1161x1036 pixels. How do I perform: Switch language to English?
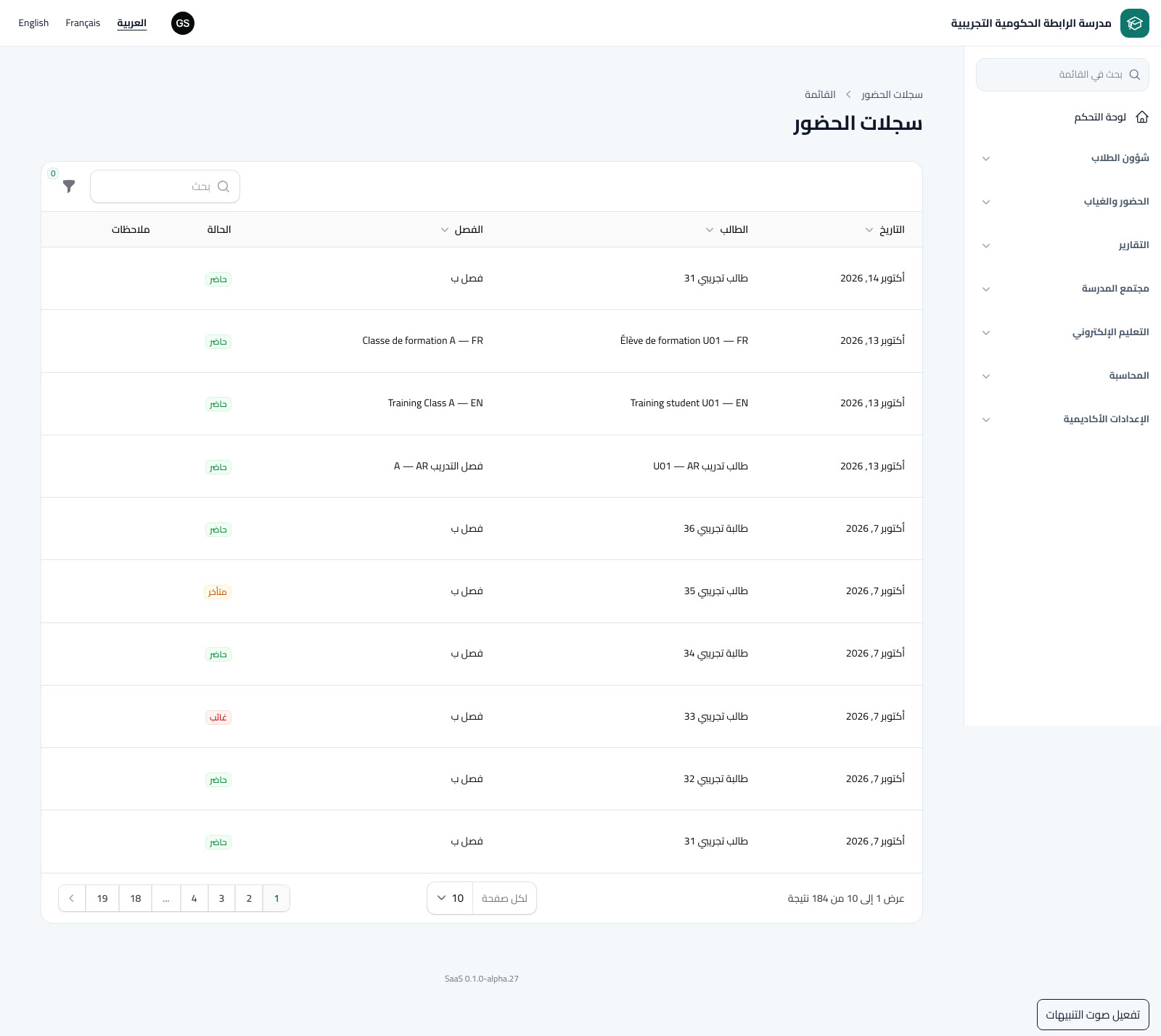[x=33, y=23]
